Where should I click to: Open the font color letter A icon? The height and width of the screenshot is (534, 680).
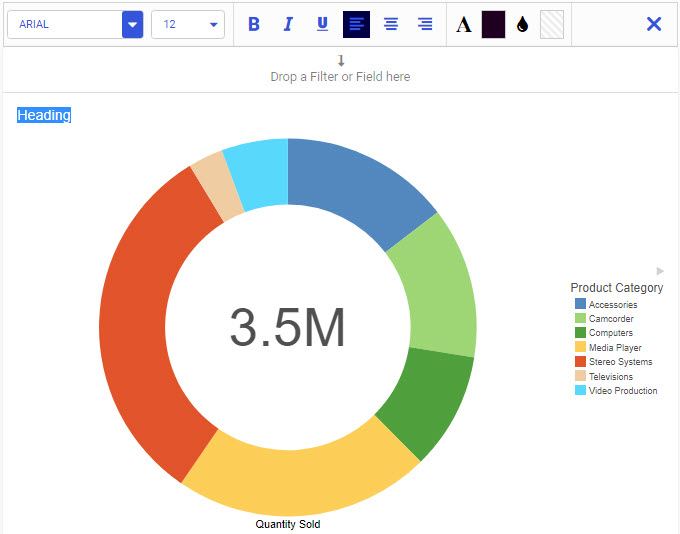[463, 25]
